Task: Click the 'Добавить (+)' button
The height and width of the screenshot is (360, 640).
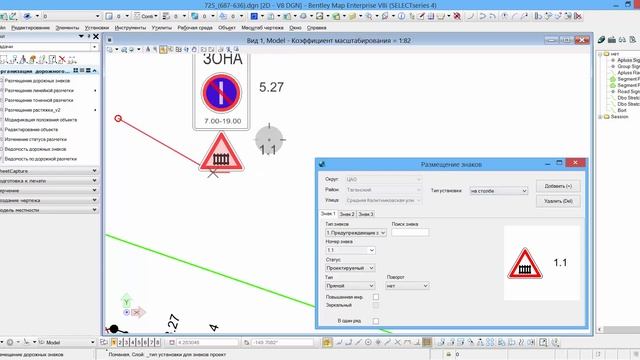Action: (558, 186)
